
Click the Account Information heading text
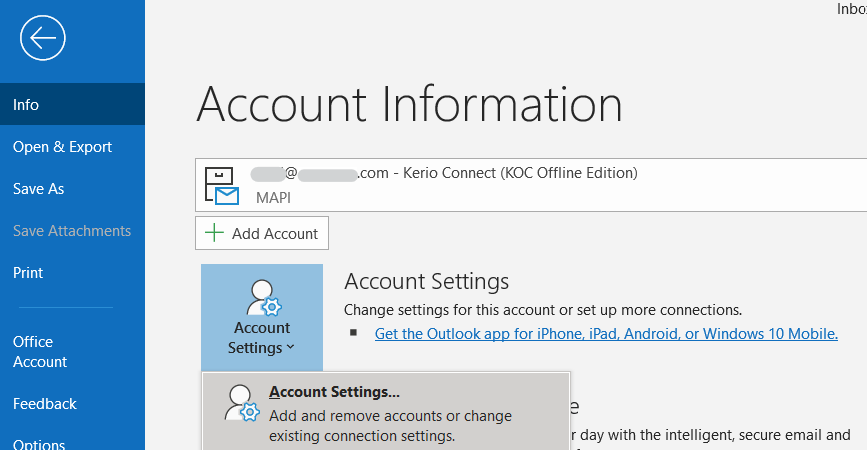[x=409, y=104]
